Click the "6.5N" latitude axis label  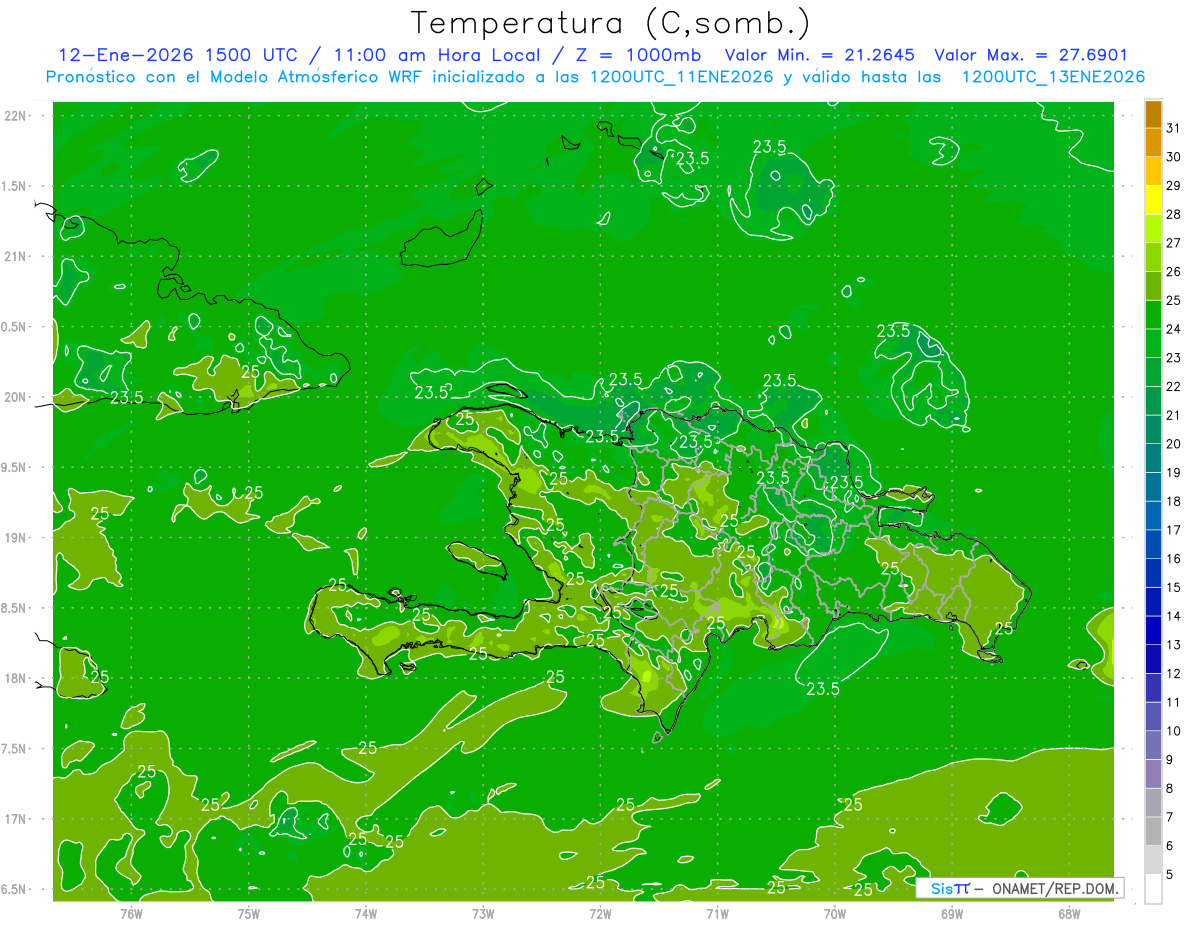[15, 889]
